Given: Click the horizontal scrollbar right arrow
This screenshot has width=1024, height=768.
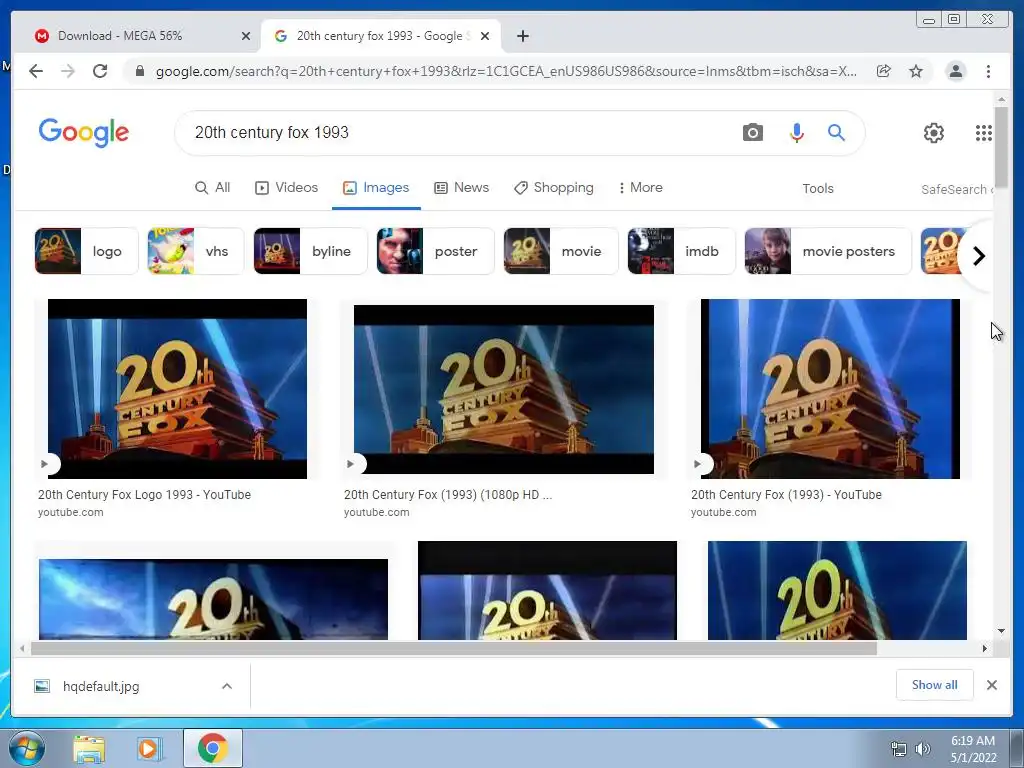Looking at the screenshot, I should [985, 648].
